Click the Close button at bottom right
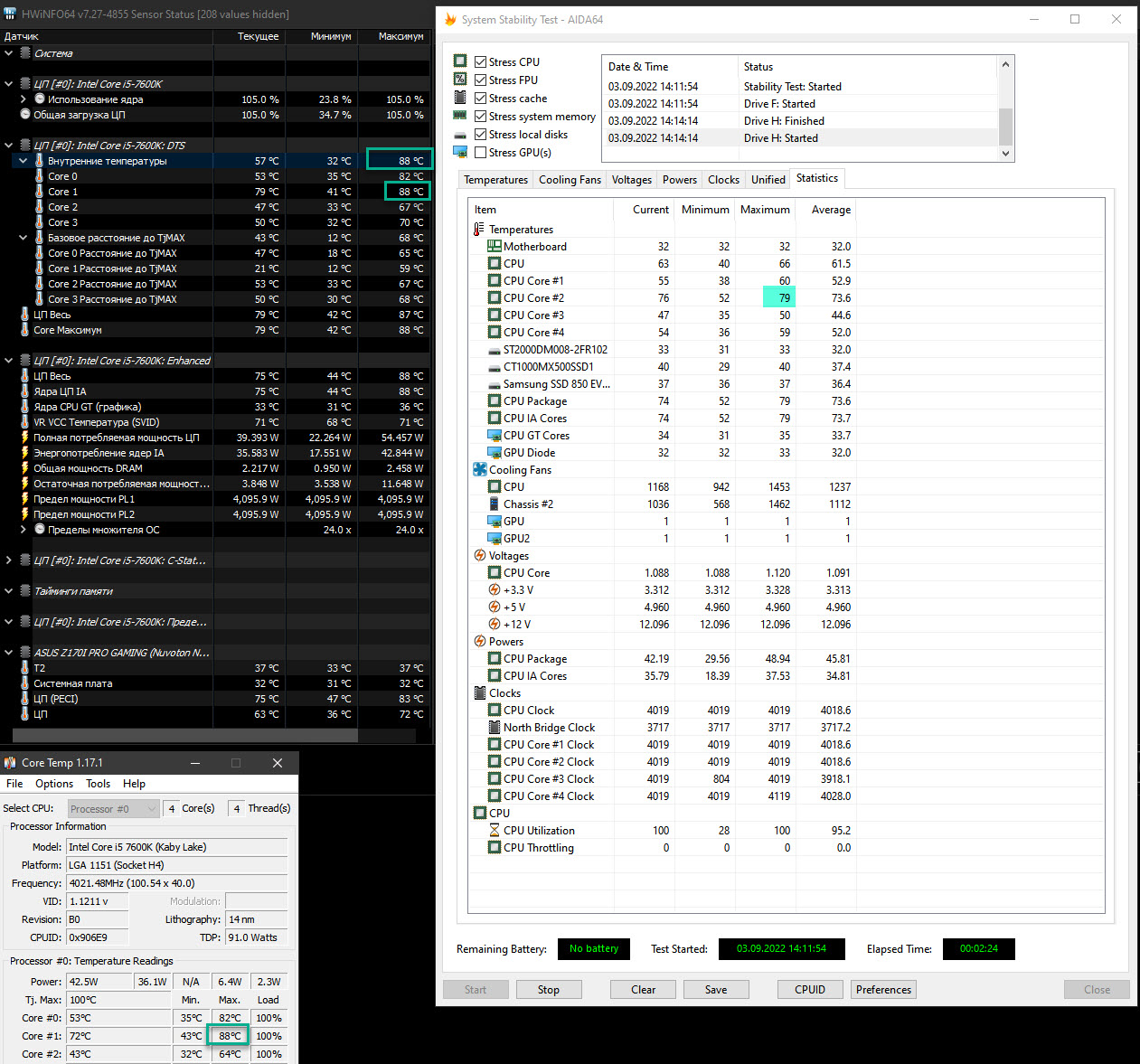 click(x=1097, y=990)
